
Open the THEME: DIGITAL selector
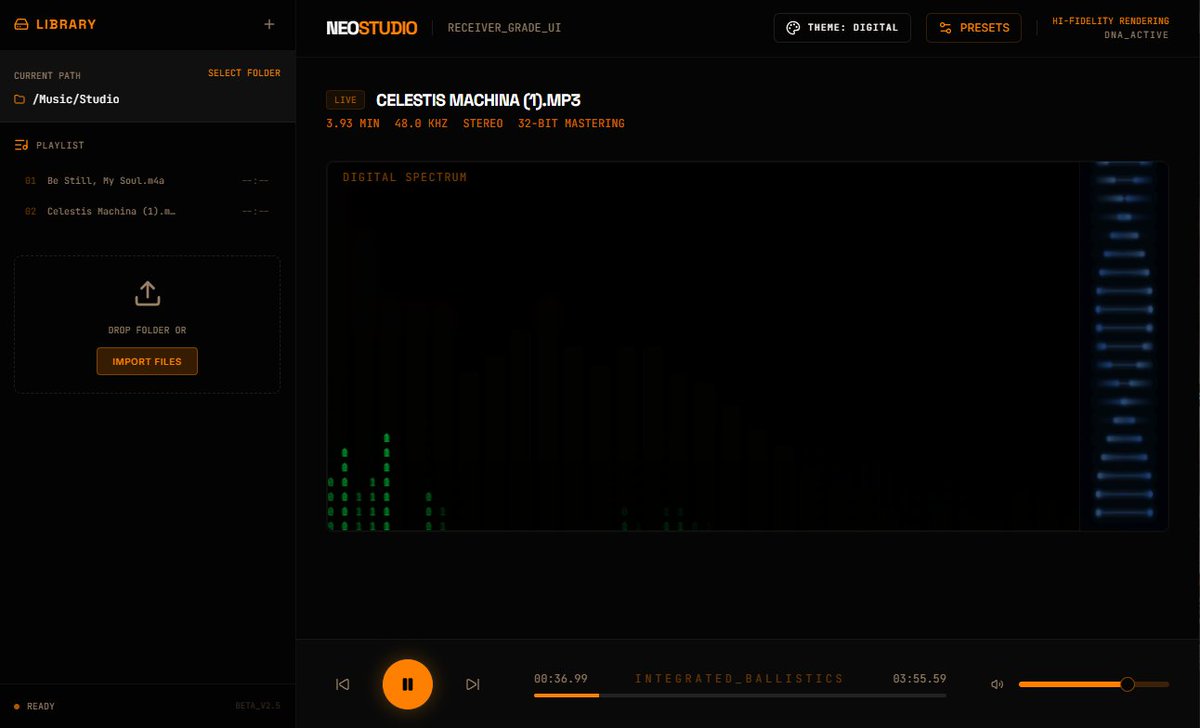pyautogui.click(x=842, y=27)
